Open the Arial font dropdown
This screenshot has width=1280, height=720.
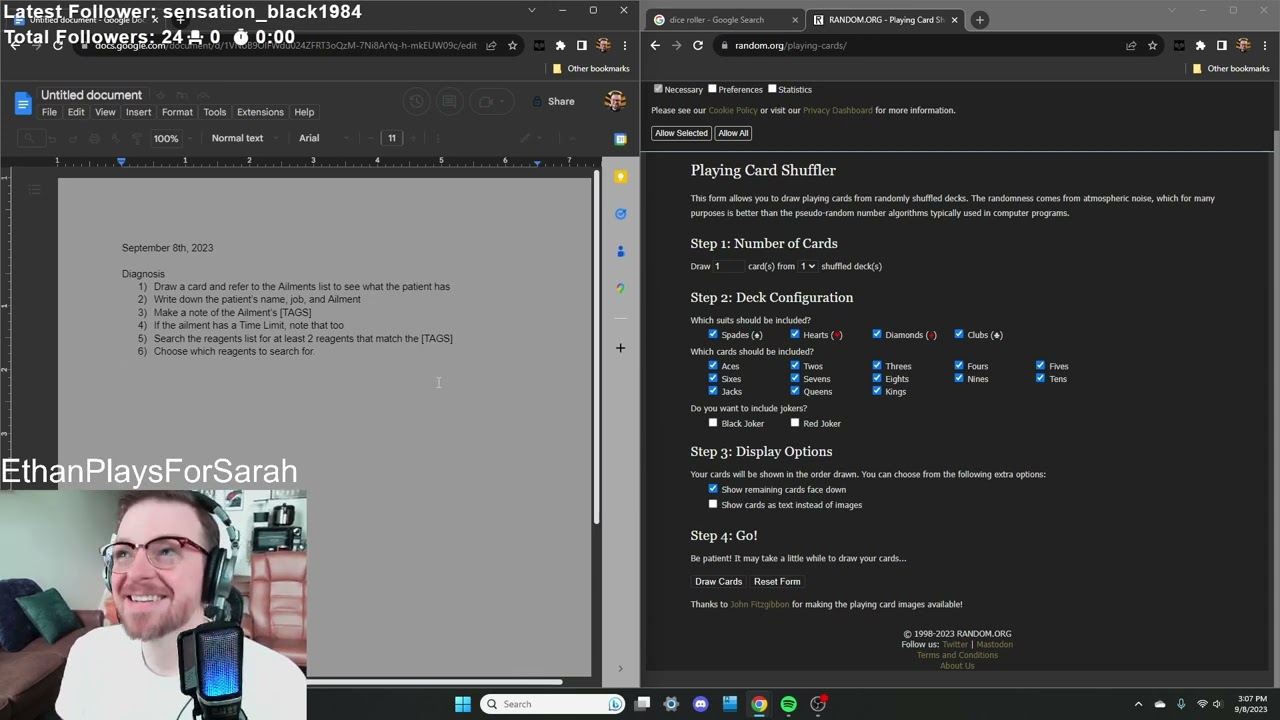point(322,138)
